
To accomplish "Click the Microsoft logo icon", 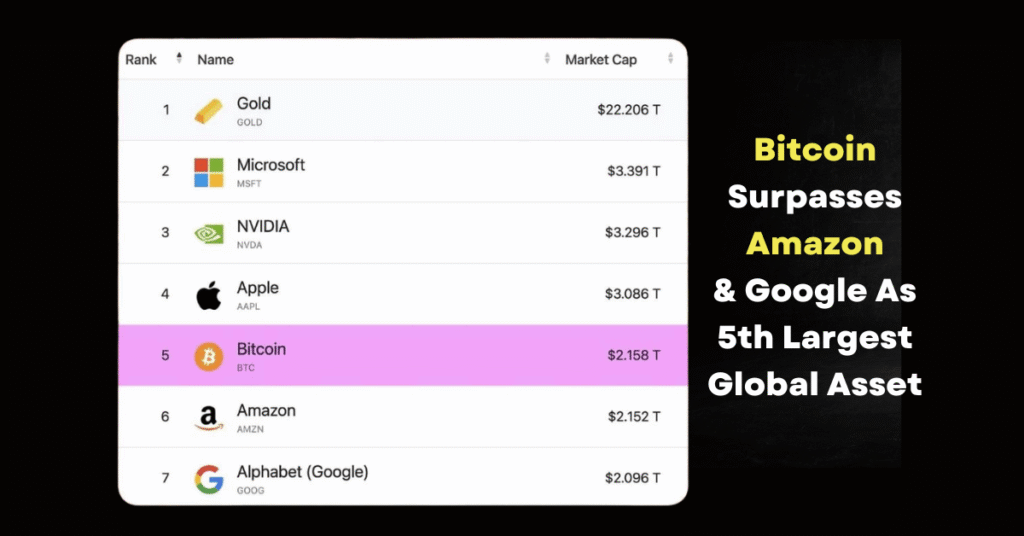I will [x=209, y=172].
